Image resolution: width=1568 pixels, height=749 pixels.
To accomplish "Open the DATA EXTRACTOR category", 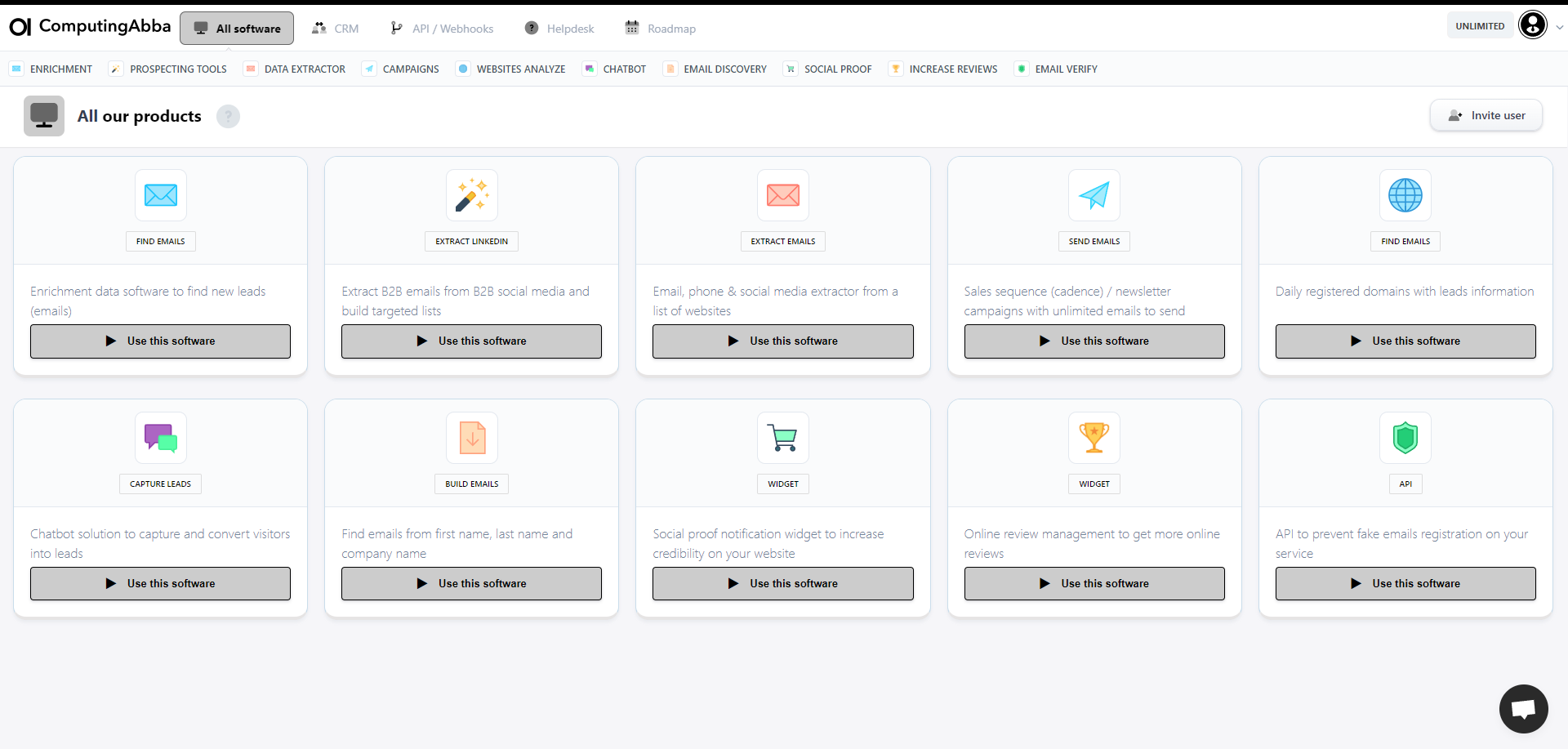I will tap(295, 69).
